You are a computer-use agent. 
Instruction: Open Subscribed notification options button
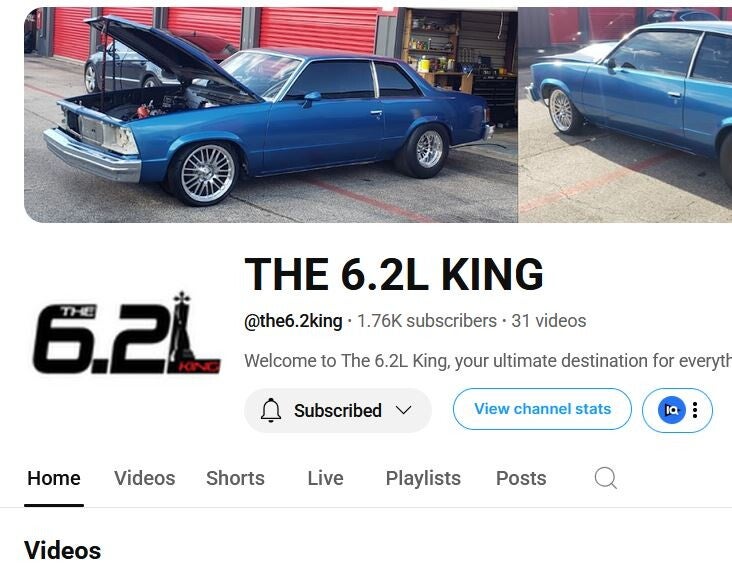[338, 411]
